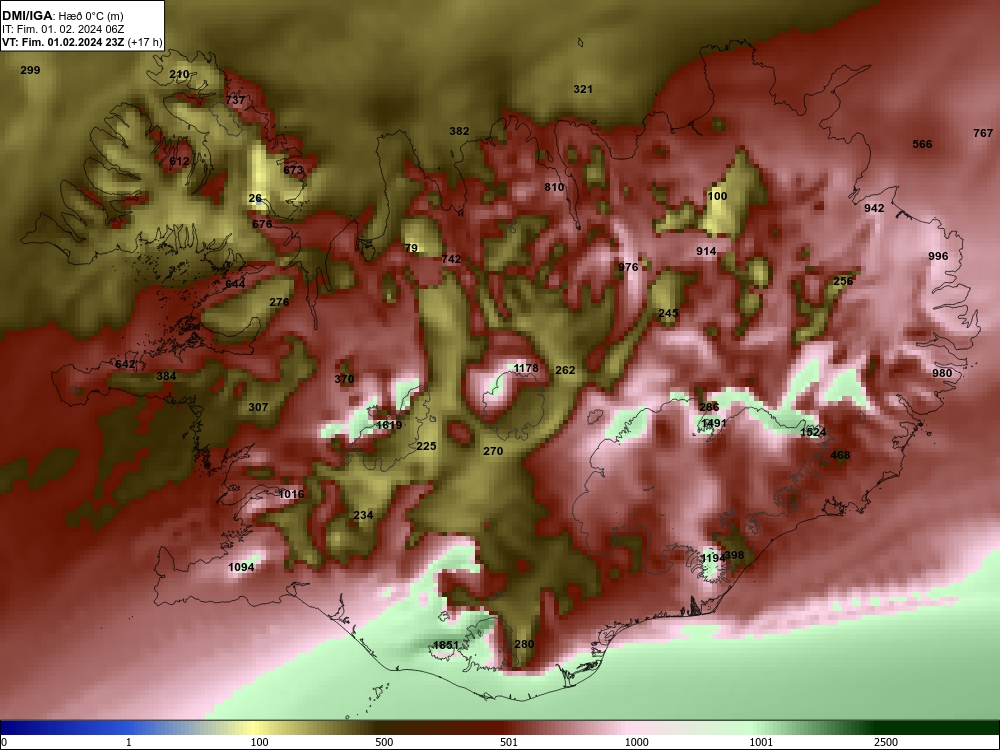1000x750 pixels.
Task: Click the map value 1016
Action: [x=291, y=494]
